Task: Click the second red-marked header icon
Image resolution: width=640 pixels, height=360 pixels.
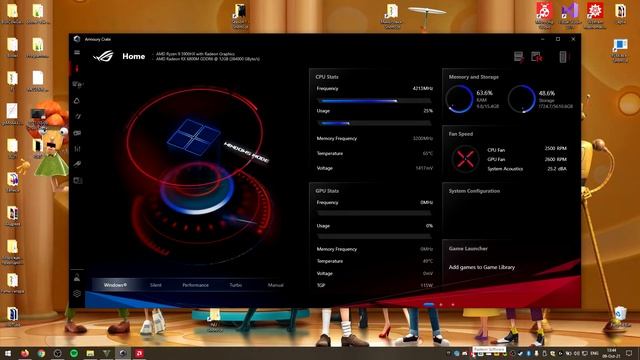Action: 537,57
